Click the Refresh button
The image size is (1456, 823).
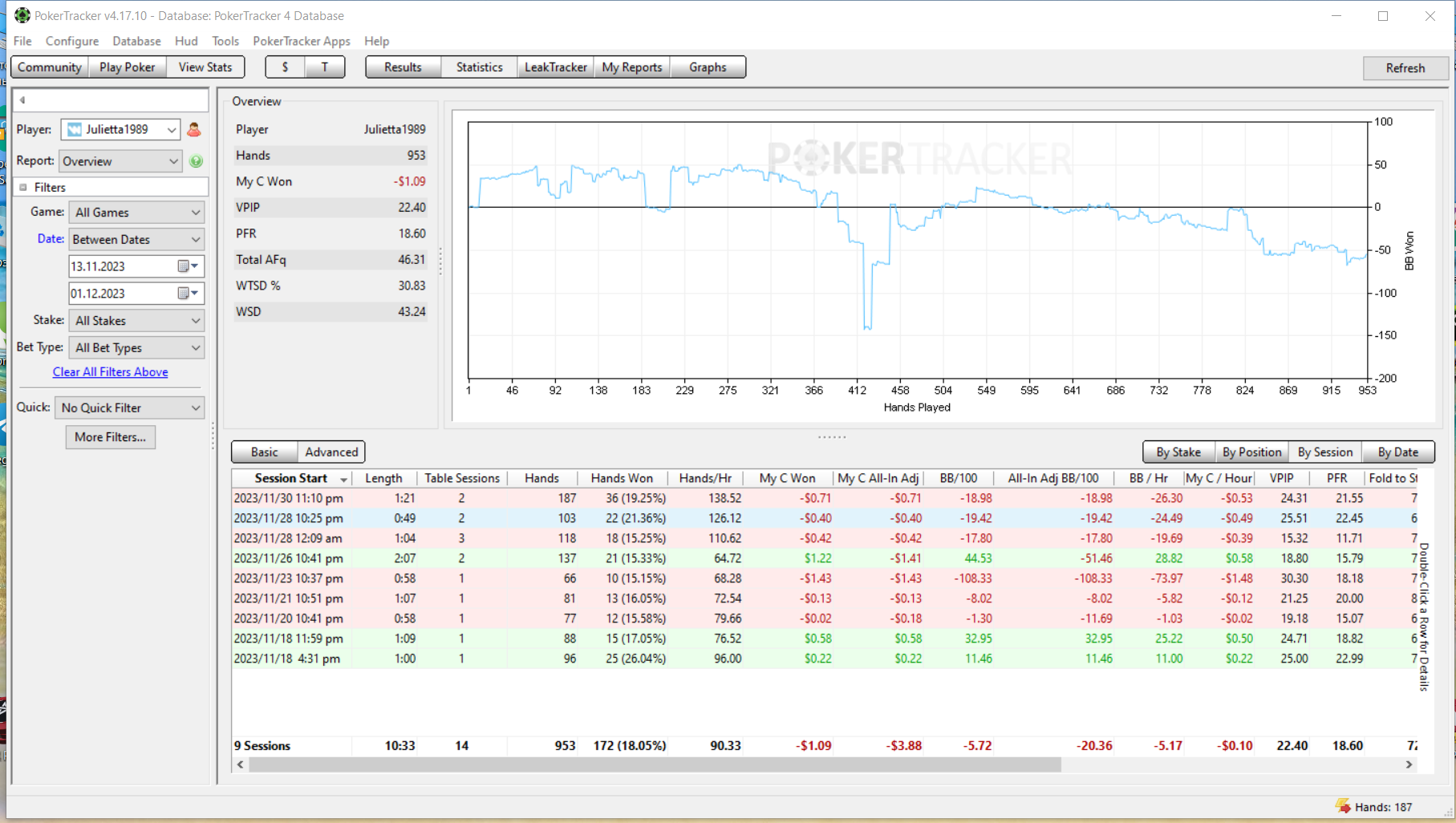click(x=1405, y=68)
